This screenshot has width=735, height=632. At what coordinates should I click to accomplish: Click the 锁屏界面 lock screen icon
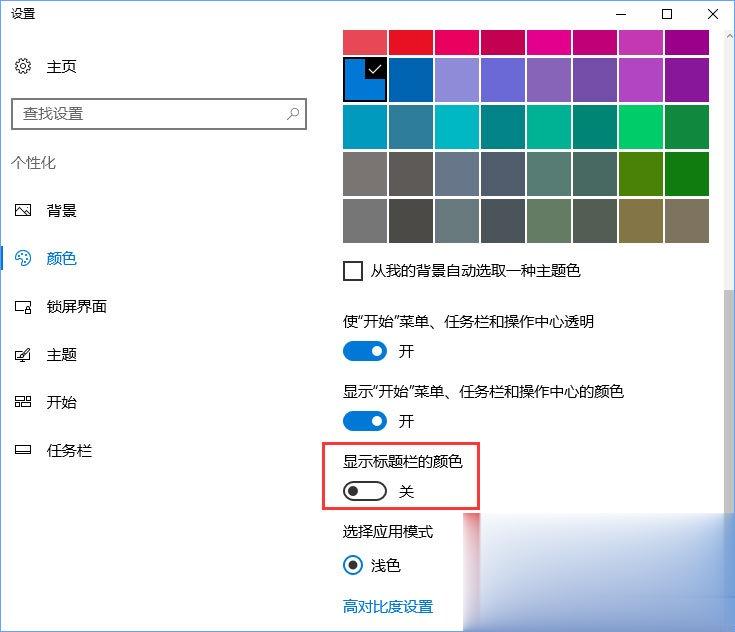click(x=22, y=307)
